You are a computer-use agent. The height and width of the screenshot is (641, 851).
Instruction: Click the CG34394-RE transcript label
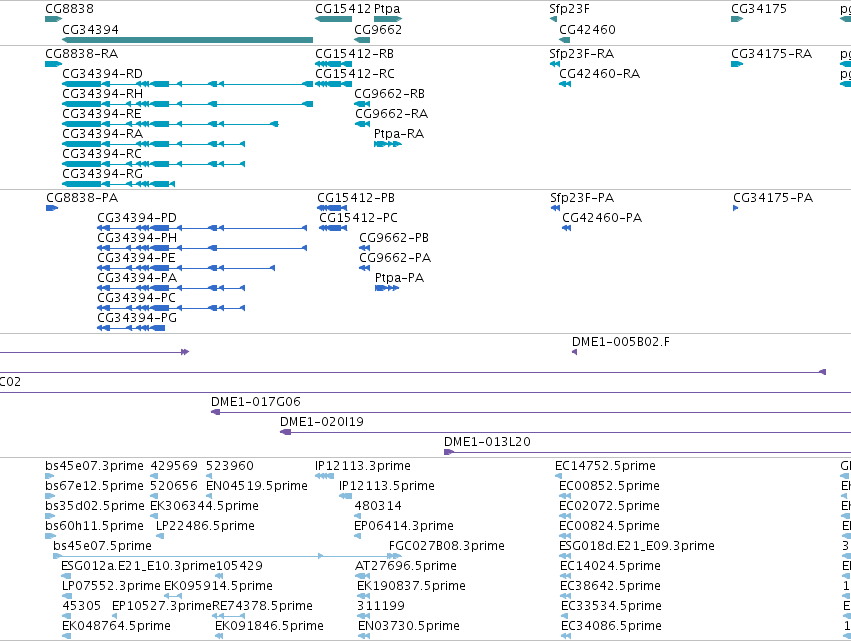[102, 114]
